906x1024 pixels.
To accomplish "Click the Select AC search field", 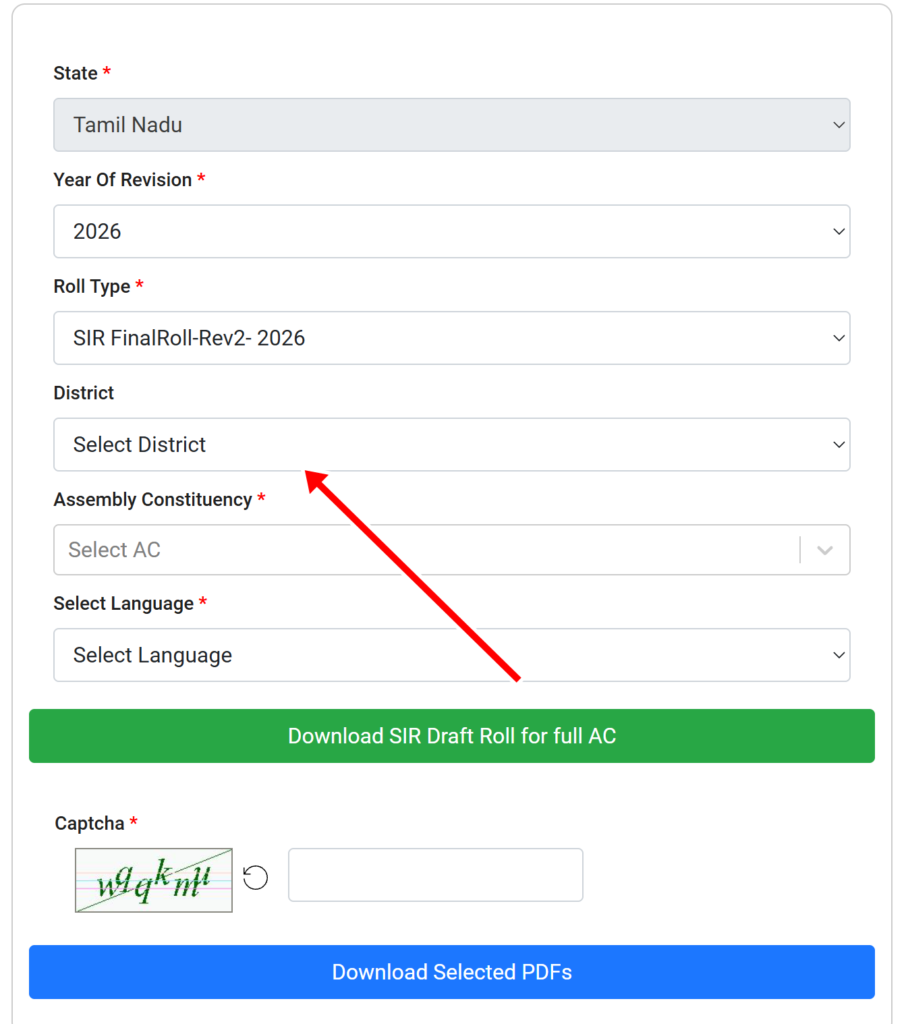I will (x=425, y=550).
